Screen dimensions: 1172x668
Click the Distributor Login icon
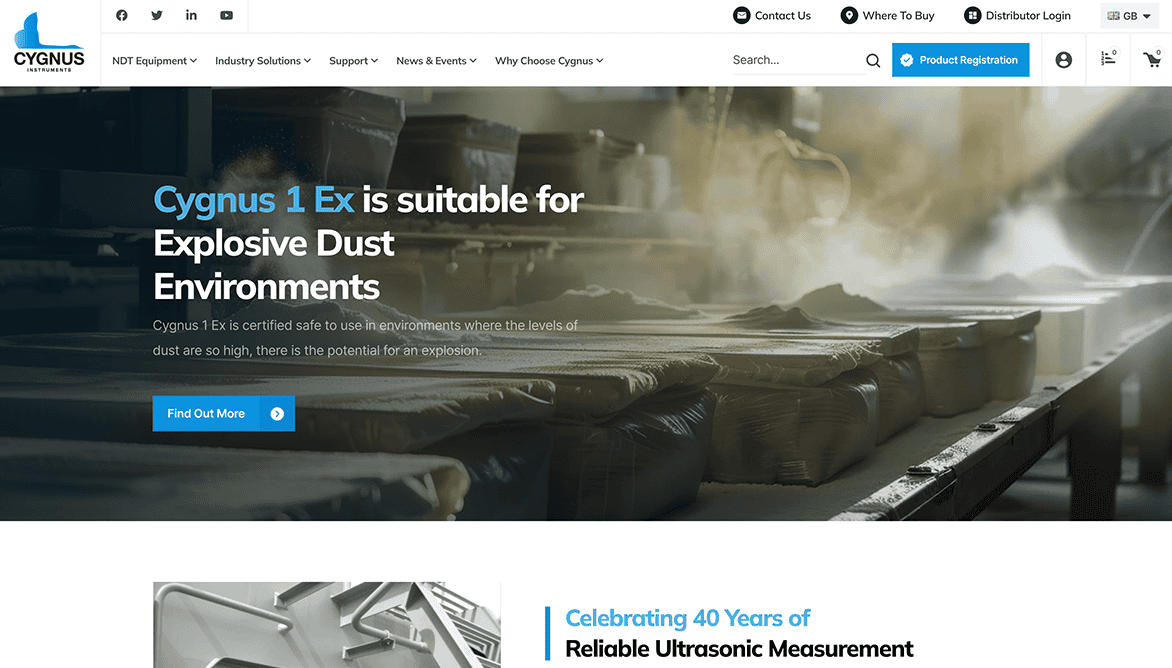(x=972, y=15)
